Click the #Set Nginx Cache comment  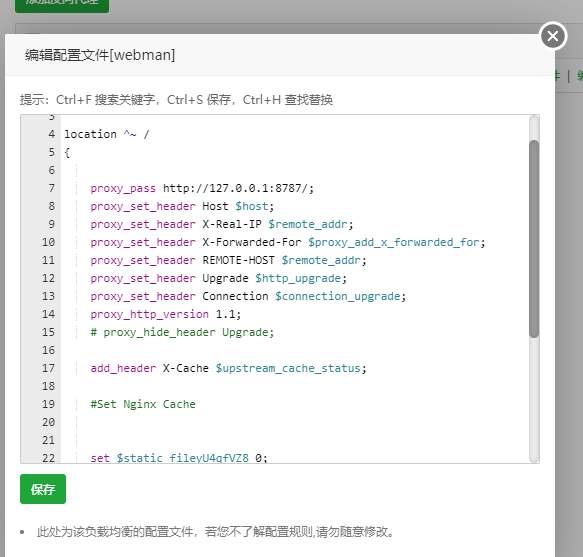click(143, 404)
